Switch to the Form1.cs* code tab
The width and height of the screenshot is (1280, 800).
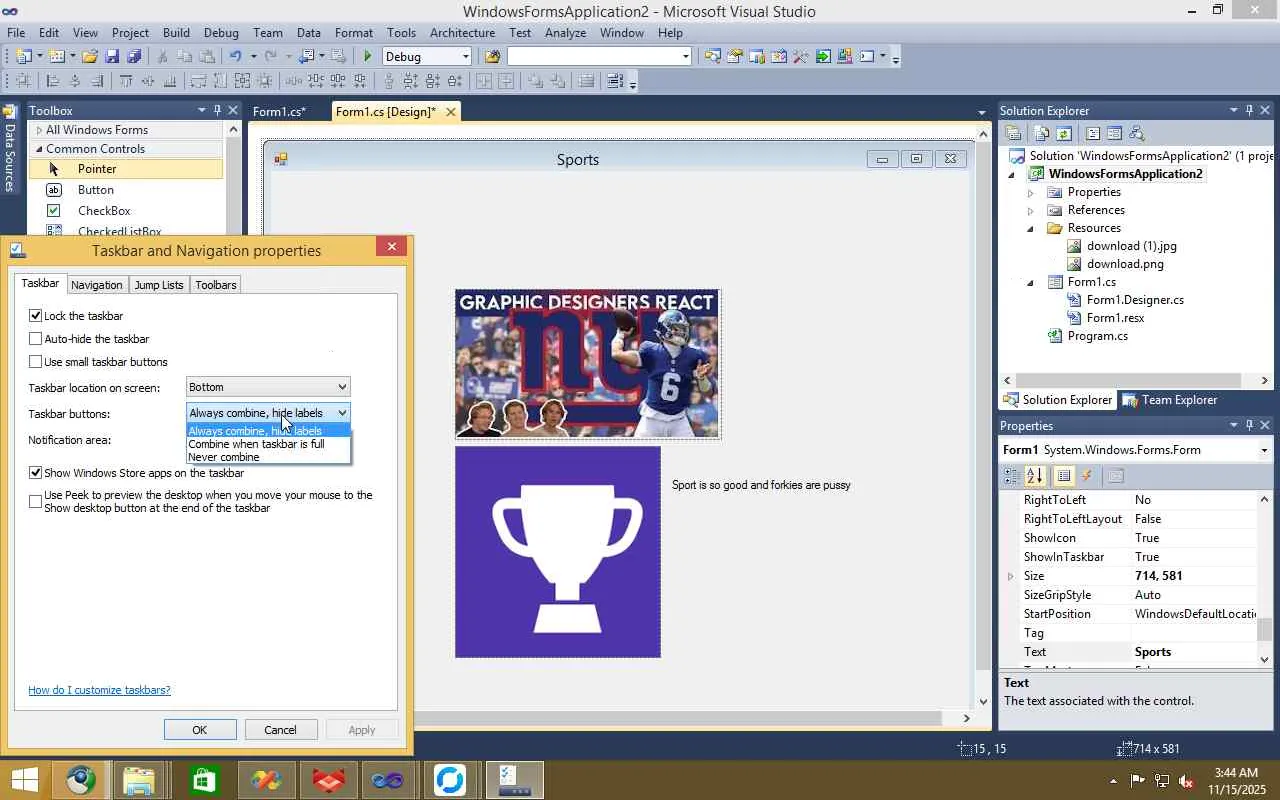(x=279, y=112)
